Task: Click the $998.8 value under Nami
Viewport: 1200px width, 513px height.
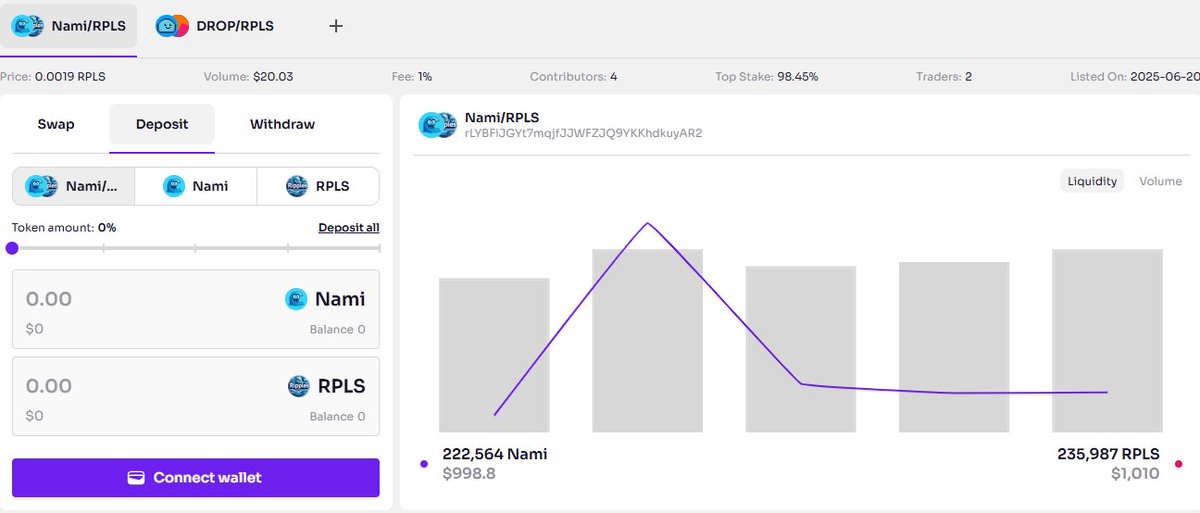Action: pyautogui.click(x=469, y=473)
